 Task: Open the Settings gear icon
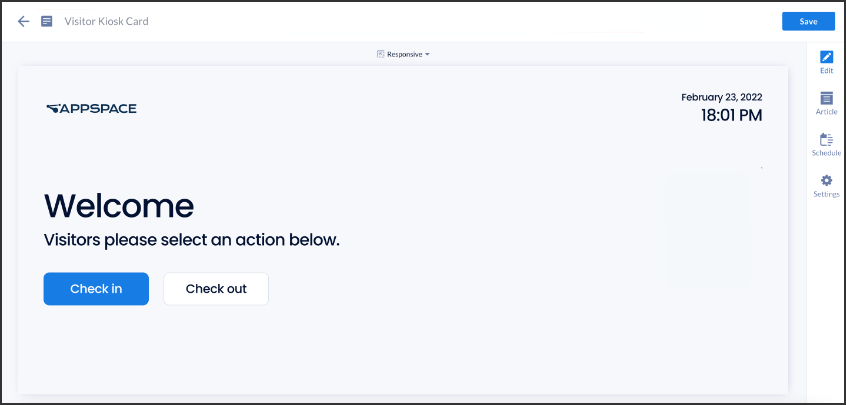click(x=826, y=181)
